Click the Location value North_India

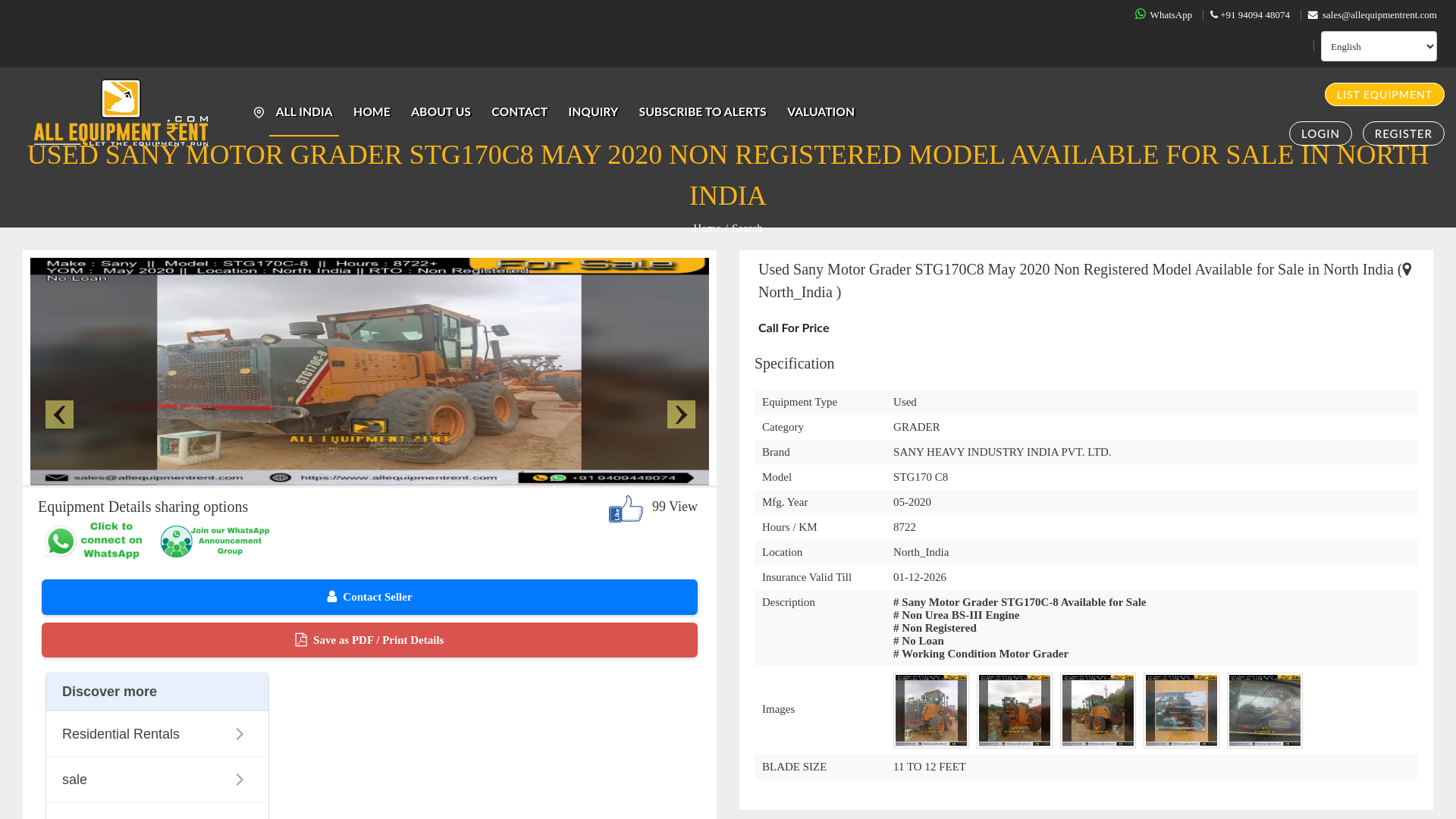click(x=921, y=552)
